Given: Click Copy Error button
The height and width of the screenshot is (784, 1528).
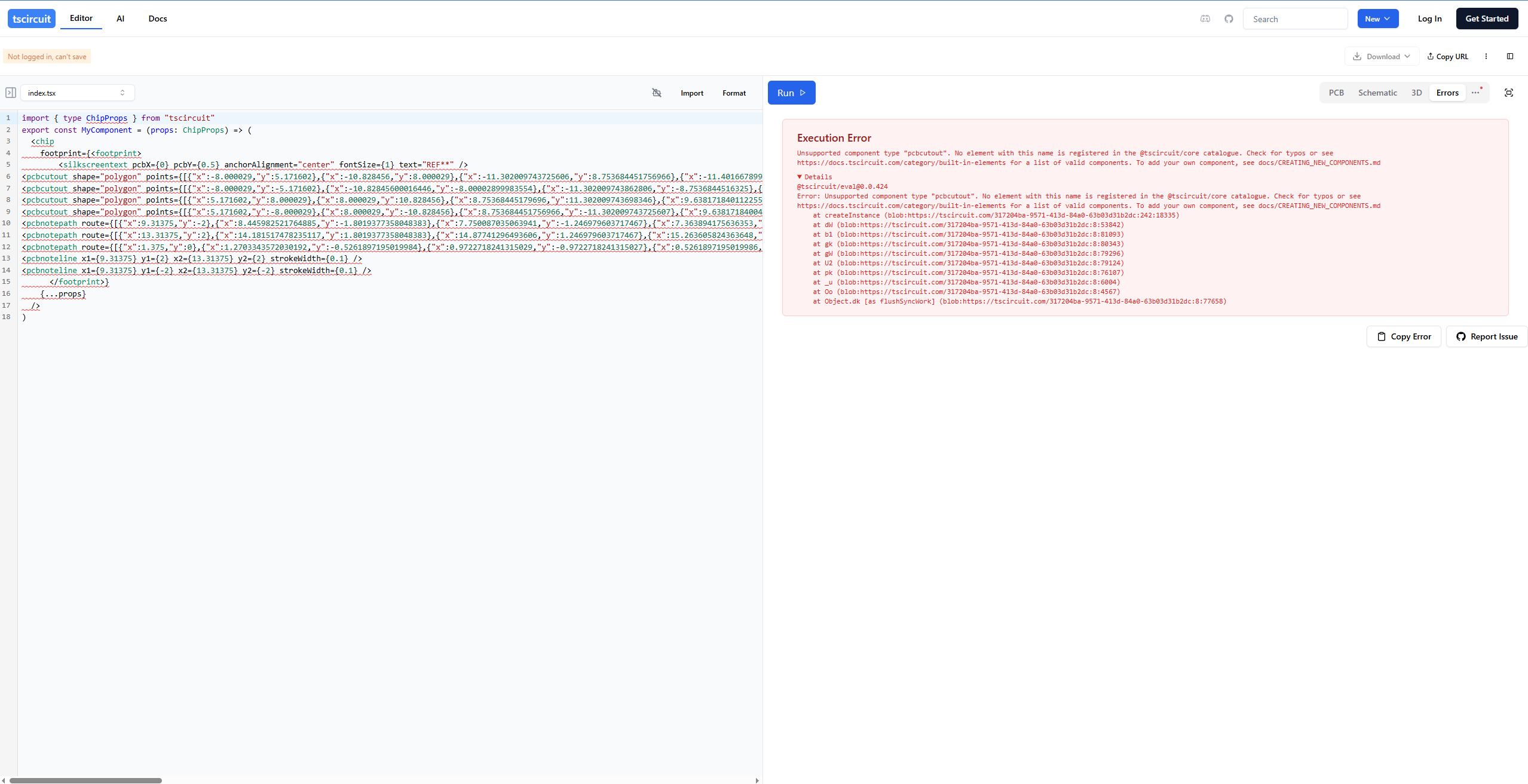Looking at the screenshot, I should pyautogui.click(x=1404, y=336).
